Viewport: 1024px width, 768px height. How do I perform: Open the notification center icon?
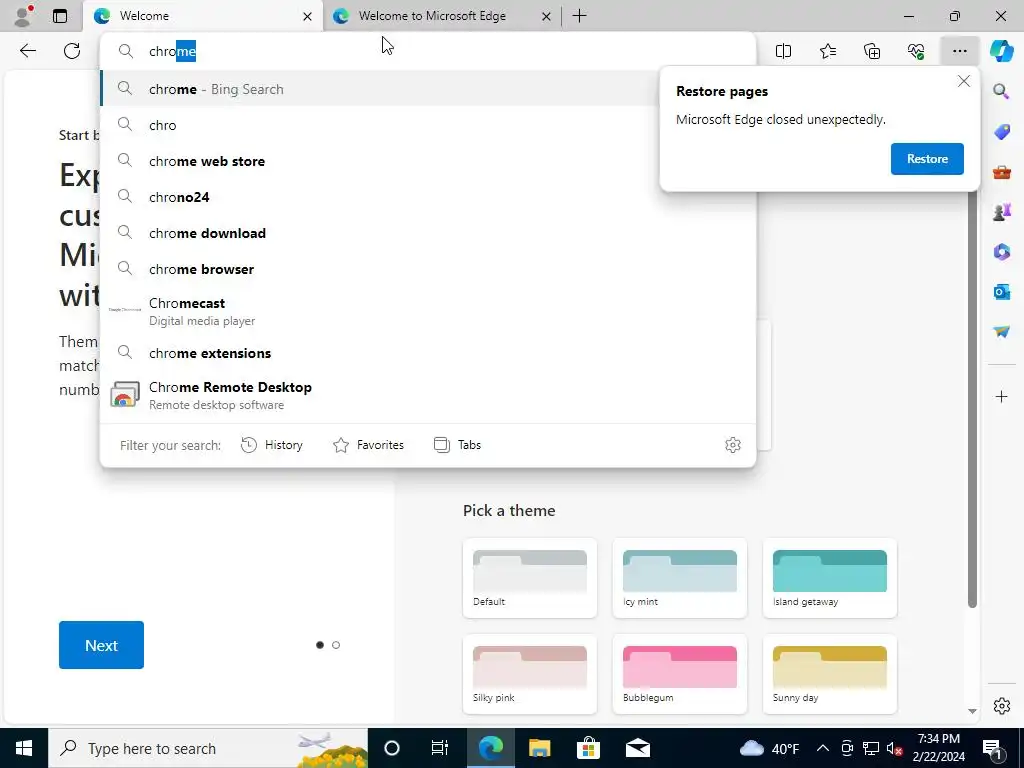point(993,748)
